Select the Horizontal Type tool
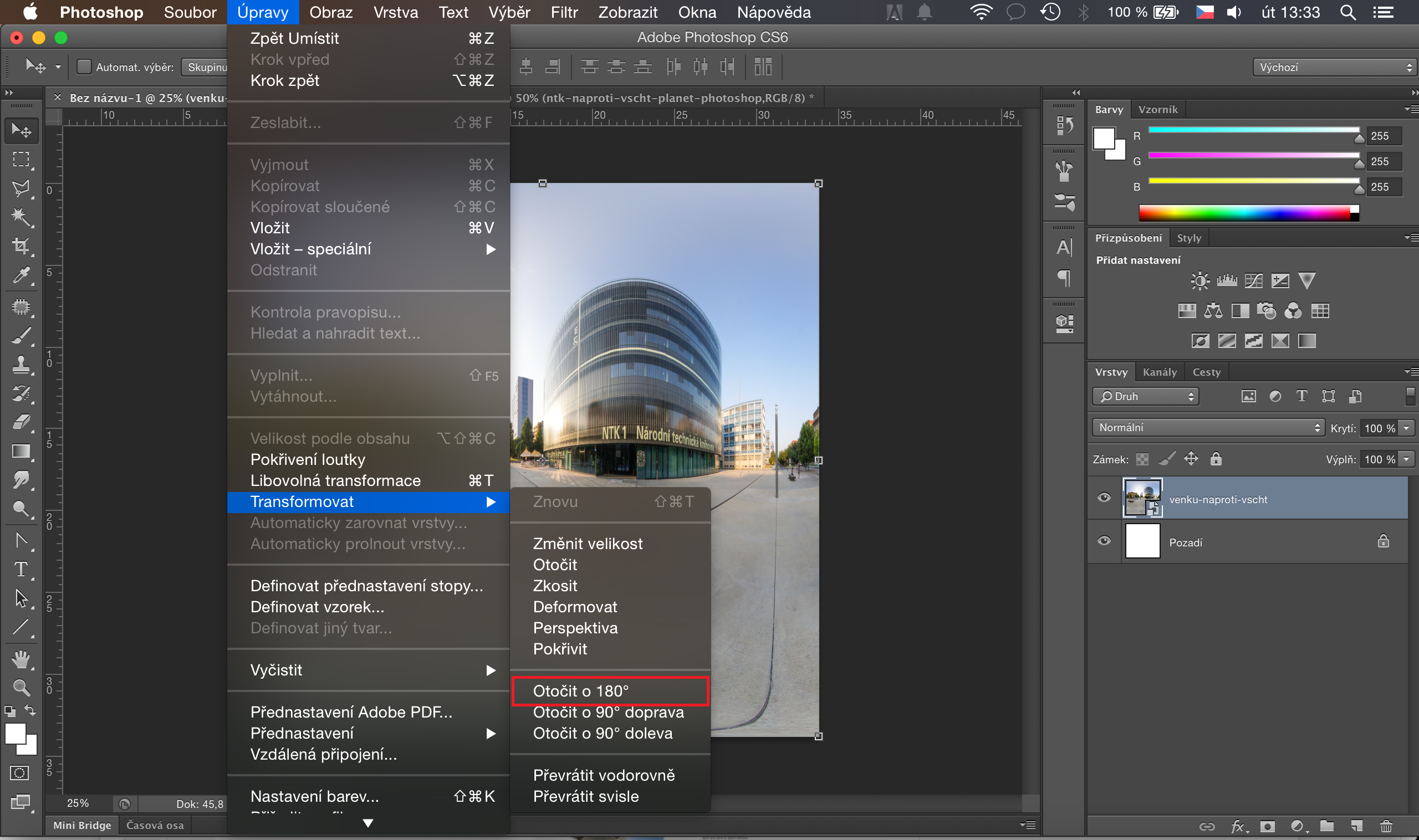1419x840 pixels. [x=21, y=569]
